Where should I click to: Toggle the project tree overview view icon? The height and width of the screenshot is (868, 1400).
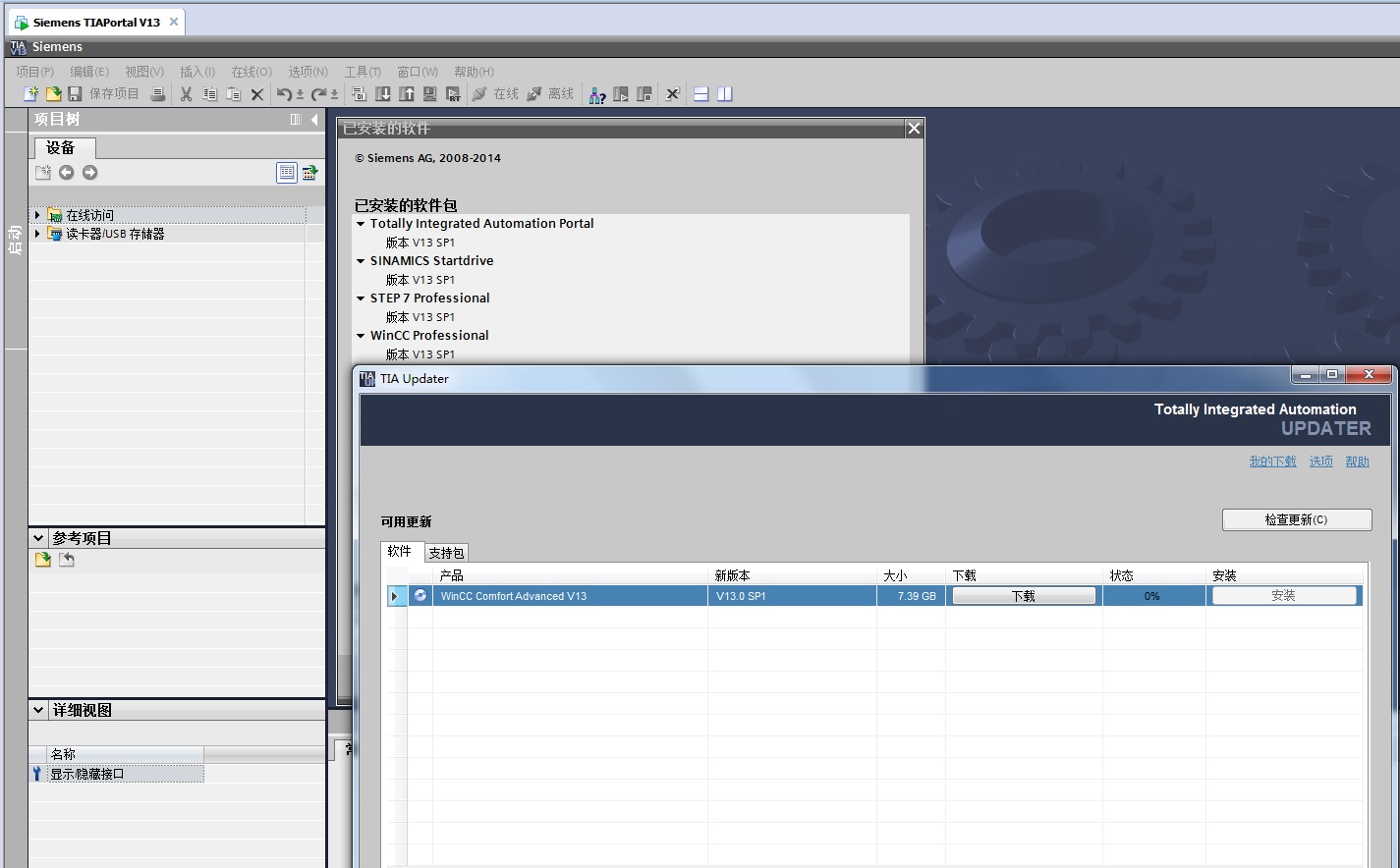pyautogui.click(x=287, y=173)
